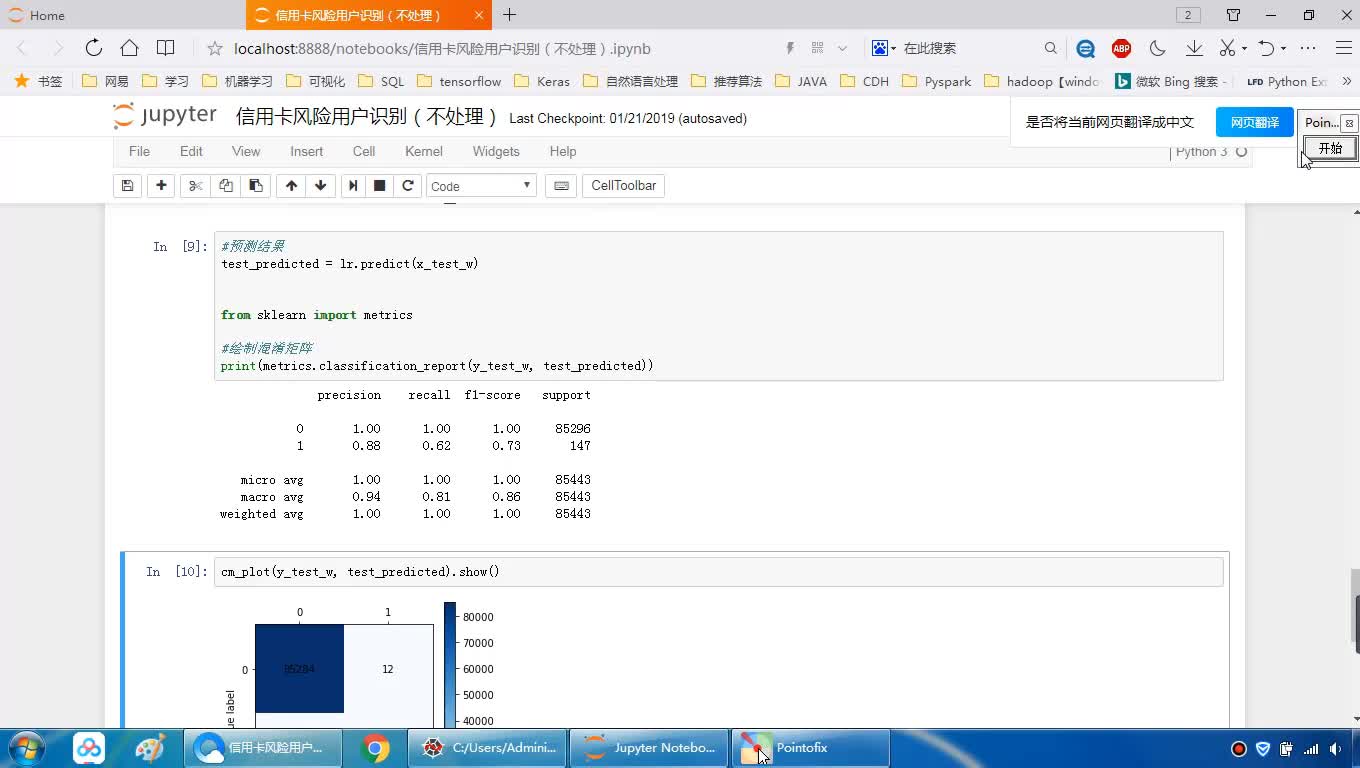This screenshot has width=1360, height=768.
Task: Open the command palette keyboard icon
Action: coord(561,186)
